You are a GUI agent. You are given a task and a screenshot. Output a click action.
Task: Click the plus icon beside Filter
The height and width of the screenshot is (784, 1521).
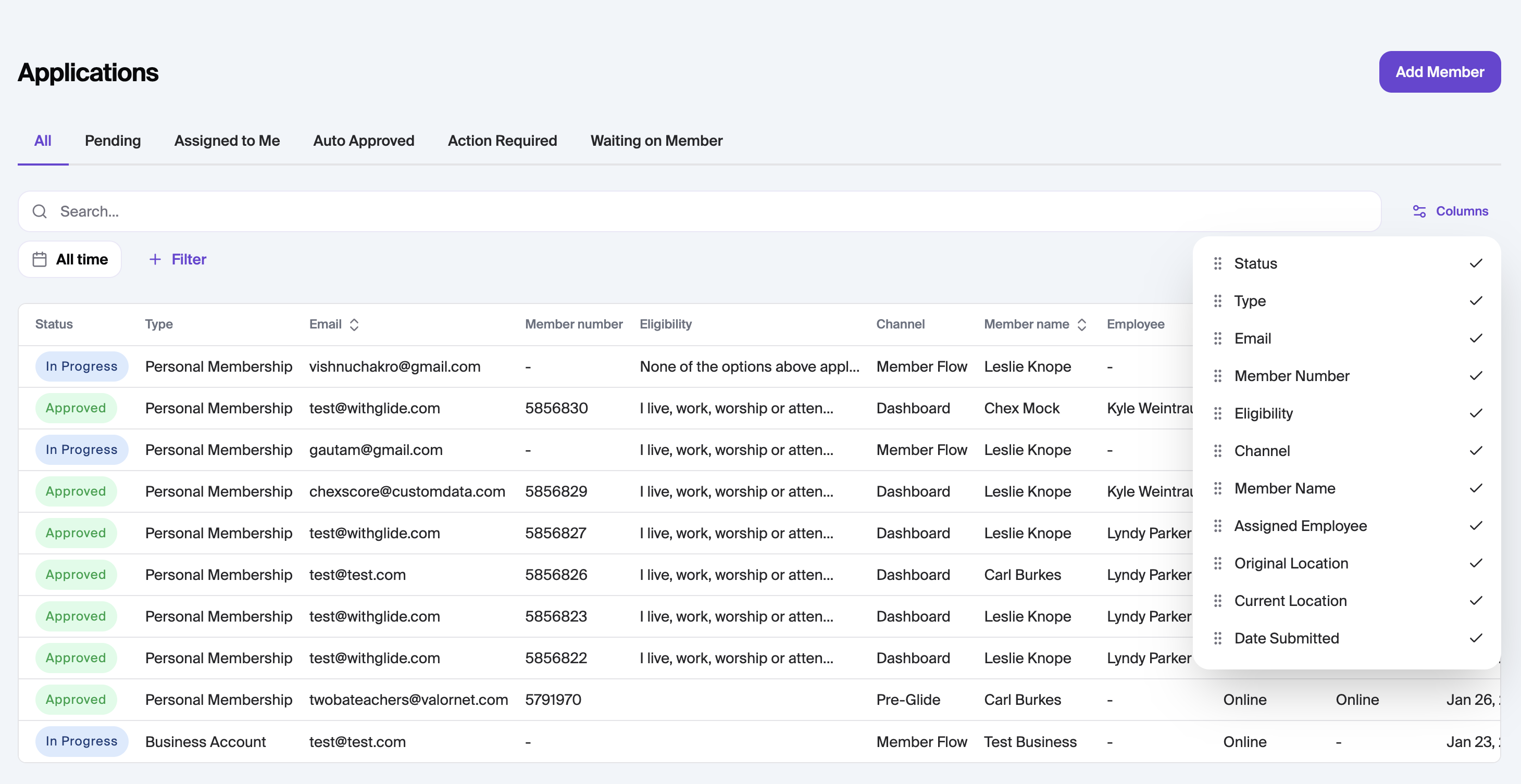155,260
